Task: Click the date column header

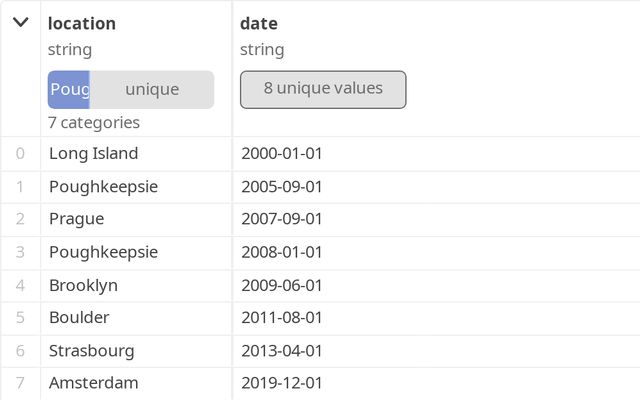Action: click(259, 23)
